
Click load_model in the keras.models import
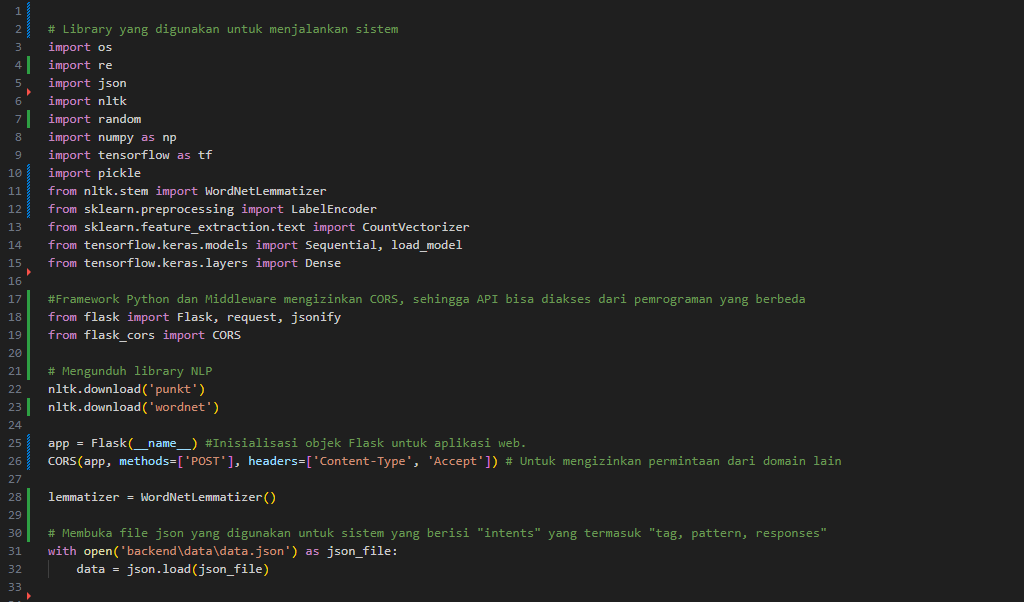(x=426, y=245)
